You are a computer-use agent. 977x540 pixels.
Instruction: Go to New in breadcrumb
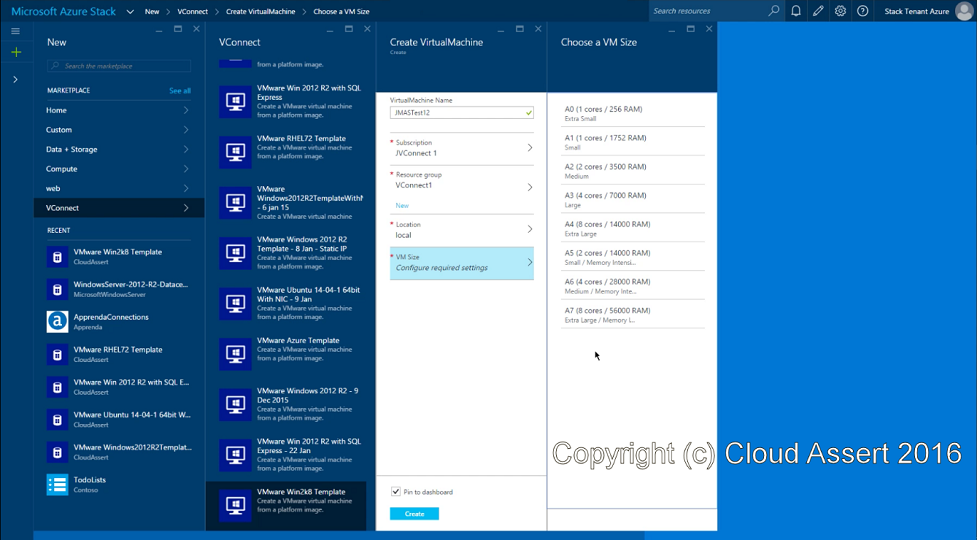point(152,11)
